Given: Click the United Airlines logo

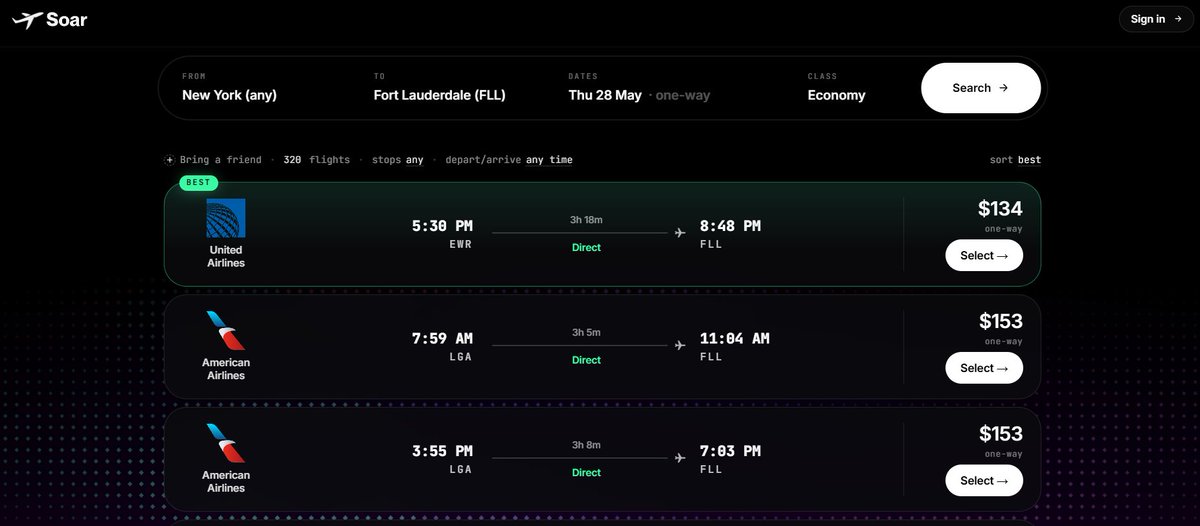Looking at the screenshot, I should tap(226, 218).
